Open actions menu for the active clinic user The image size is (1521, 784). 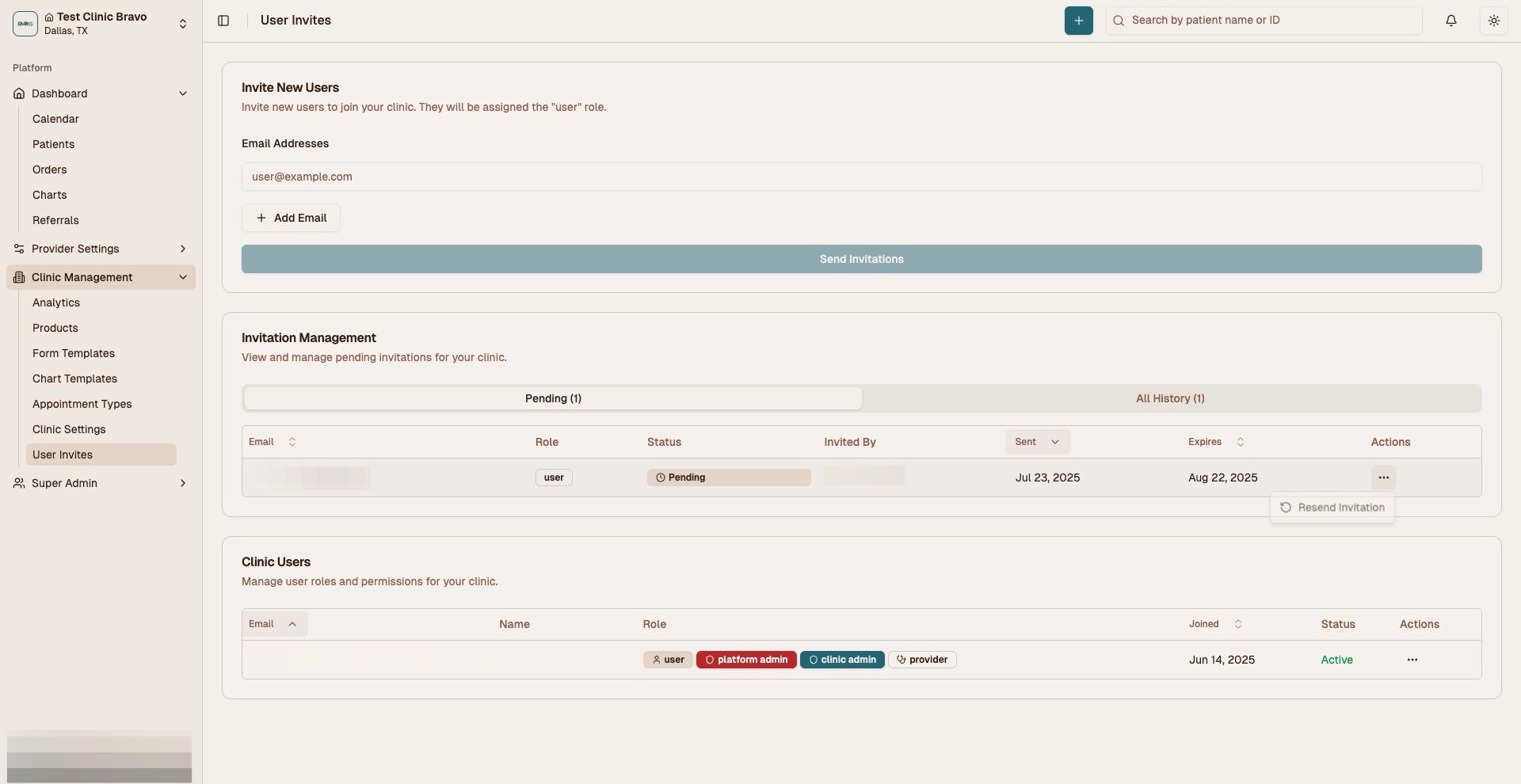pyautogui.click(x=1412, y=660)
